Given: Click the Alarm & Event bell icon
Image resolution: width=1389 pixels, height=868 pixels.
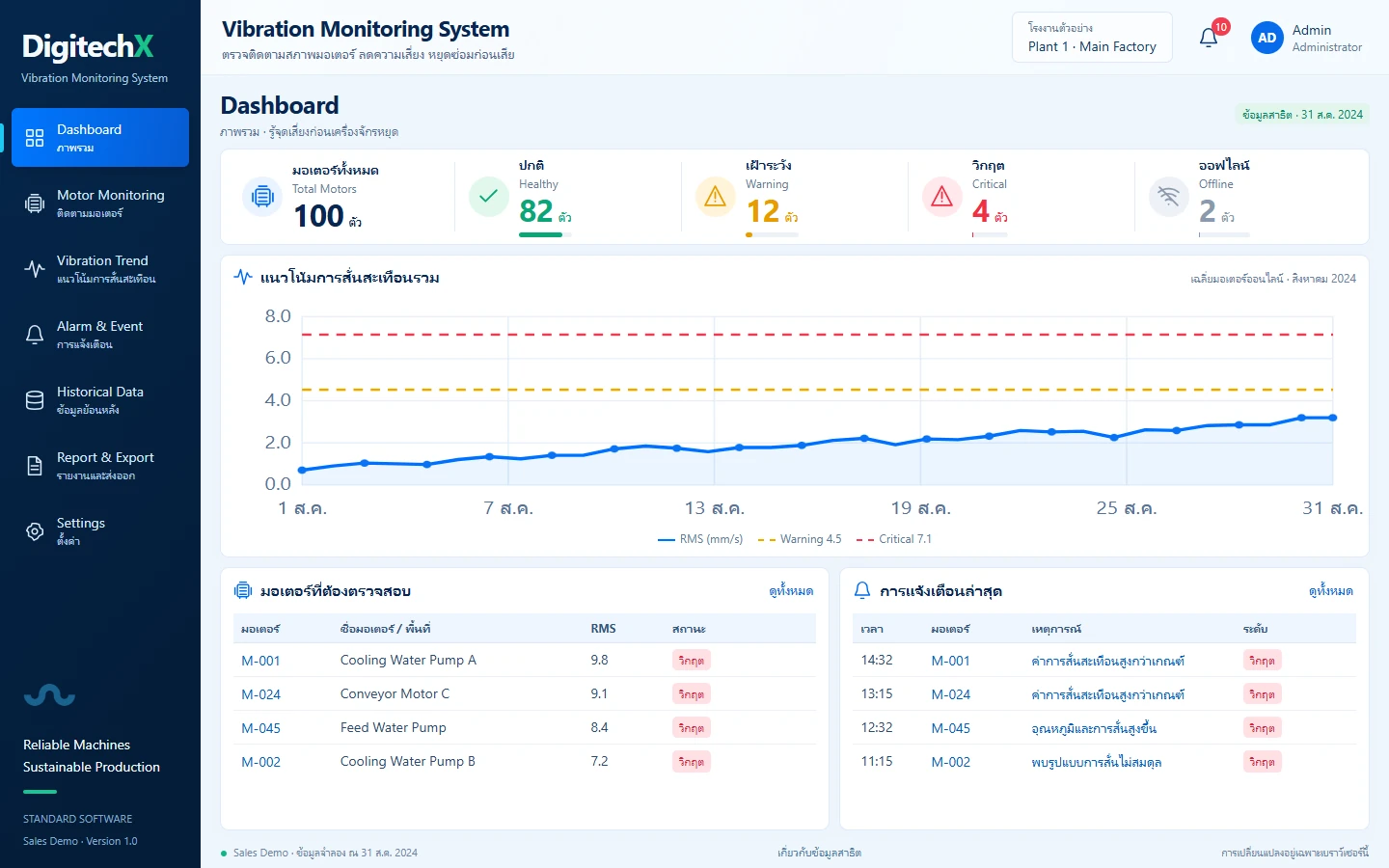Looking at the screenshot, I should 35,335.
